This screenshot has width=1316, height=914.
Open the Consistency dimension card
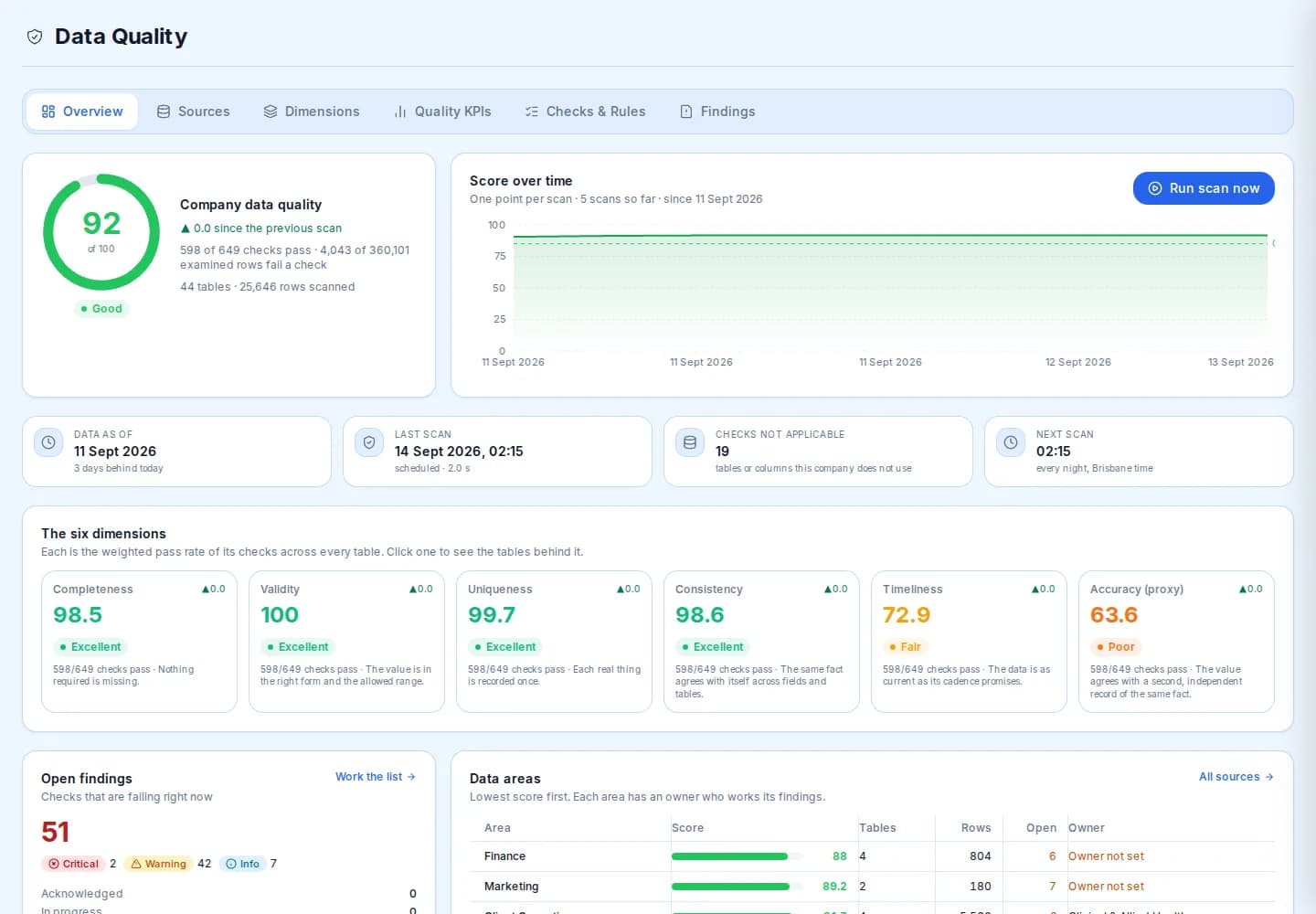pyautogui.click(x=761, y=642)
